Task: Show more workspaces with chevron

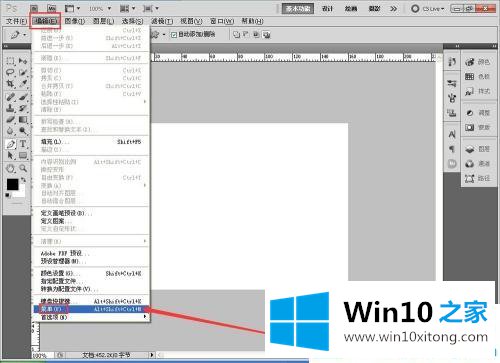Action: (x=393, y=9)
